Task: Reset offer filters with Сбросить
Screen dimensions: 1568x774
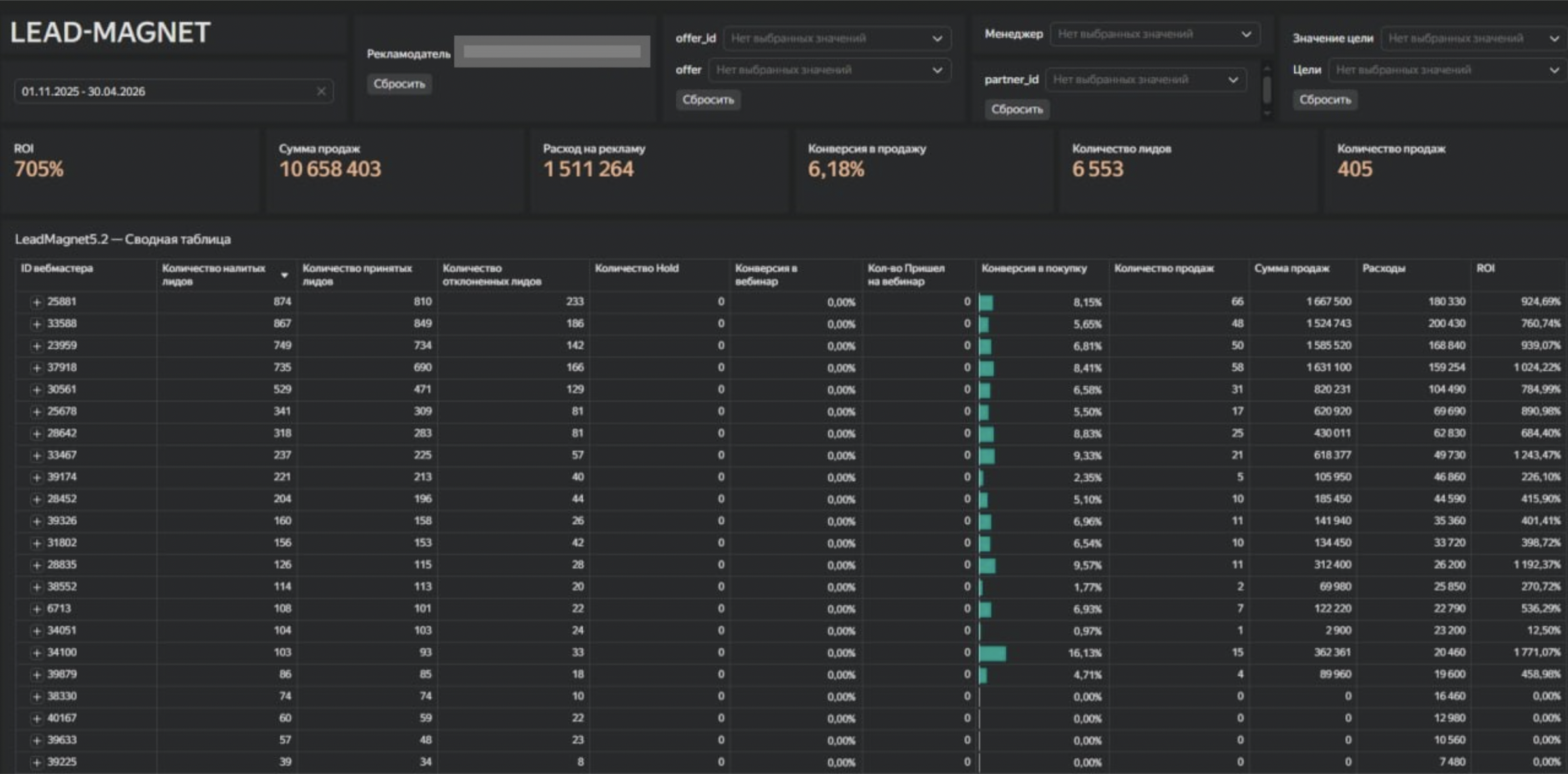Action: 708,100
